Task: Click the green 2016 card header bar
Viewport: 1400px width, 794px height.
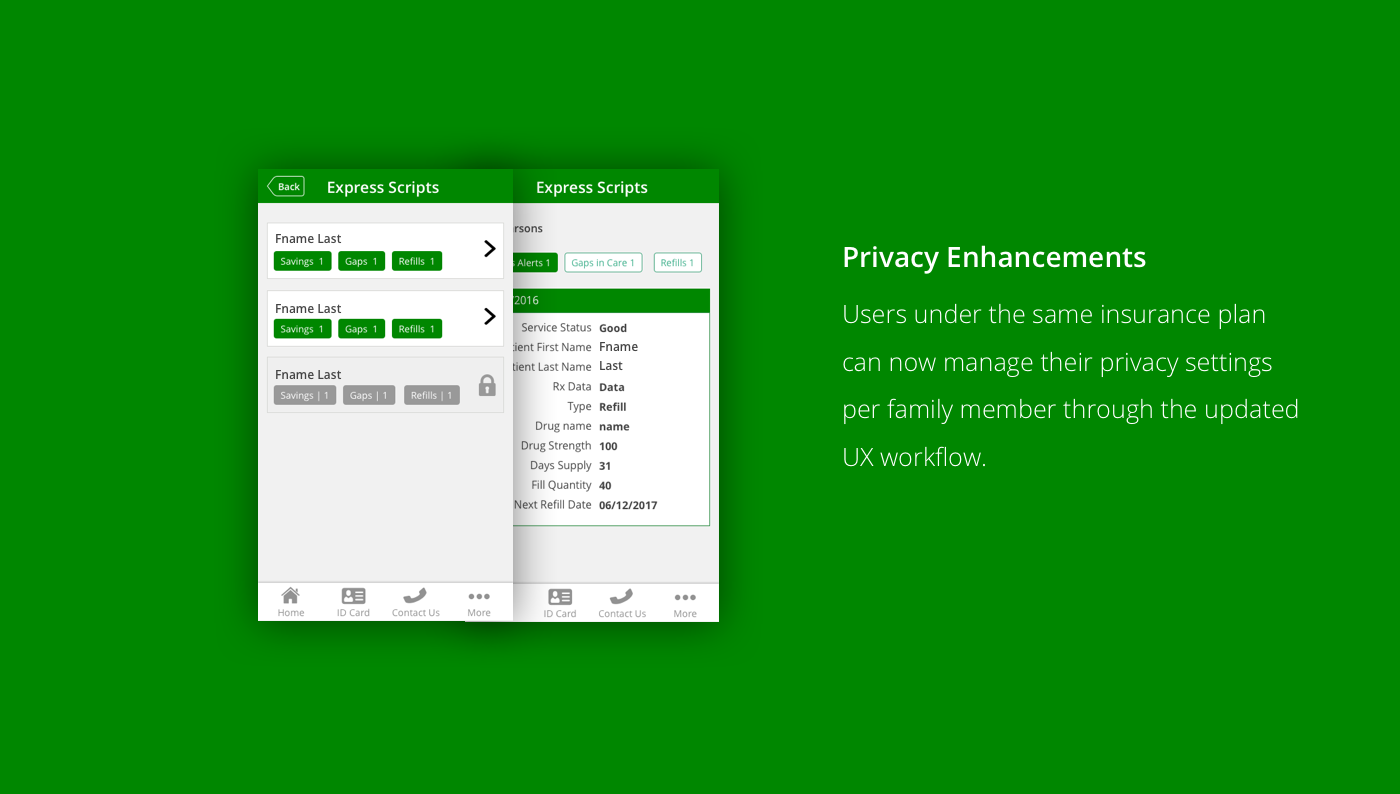Action: [611, 300]
